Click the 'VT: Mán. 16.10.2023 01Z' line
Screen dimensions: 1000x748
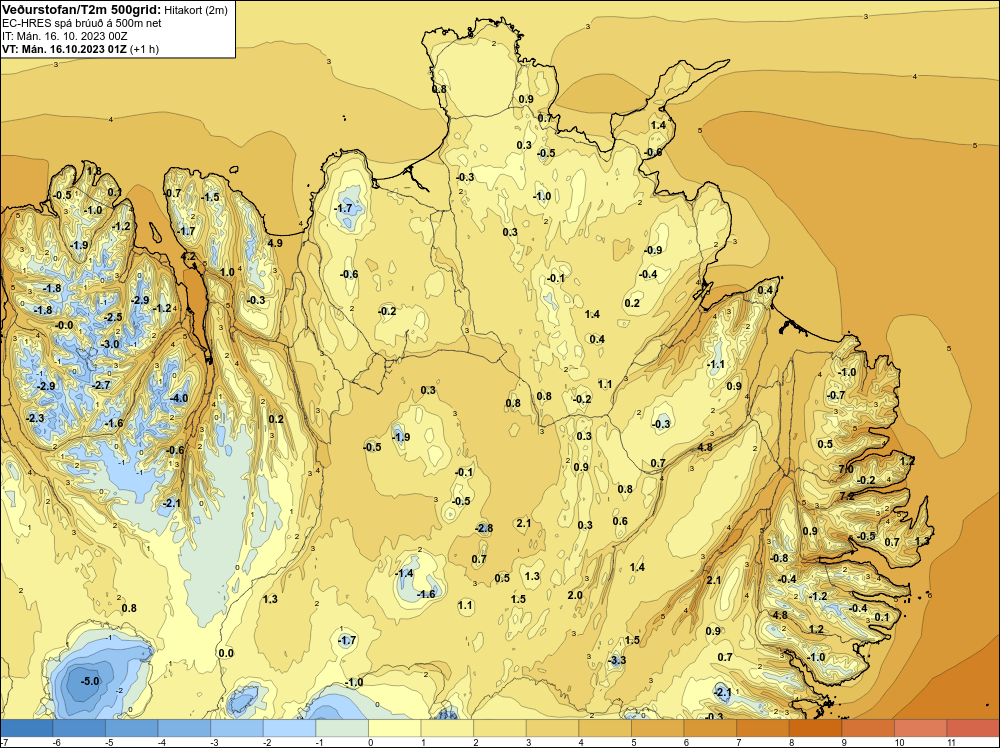coord(64,49)
